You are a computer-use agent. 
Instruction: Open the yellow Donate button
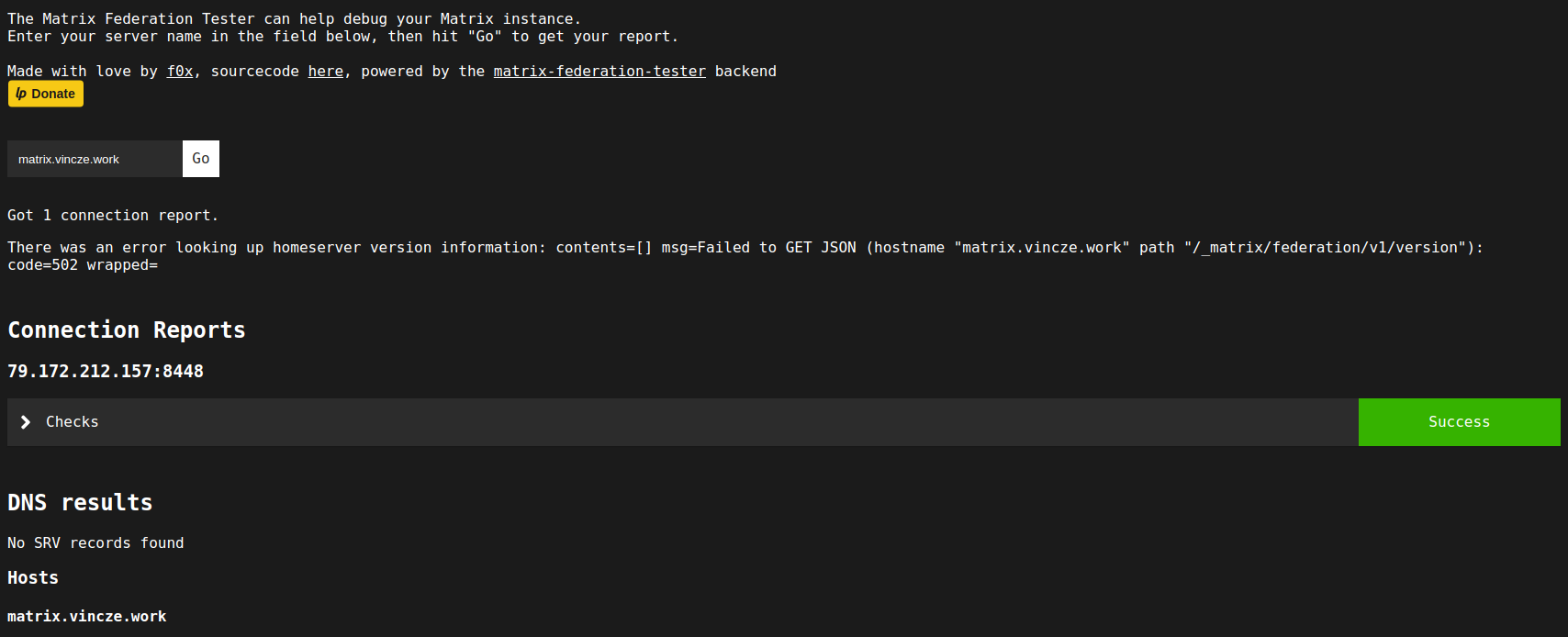click(x=46, y=94)
